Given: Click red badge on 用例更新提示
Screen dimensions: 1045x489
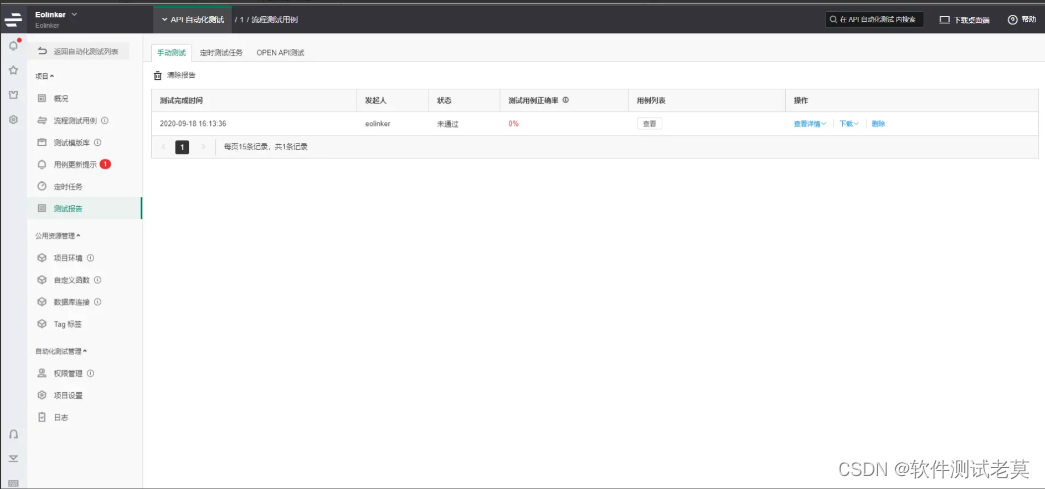Looking at the screenshot, I should coord(105,164).
